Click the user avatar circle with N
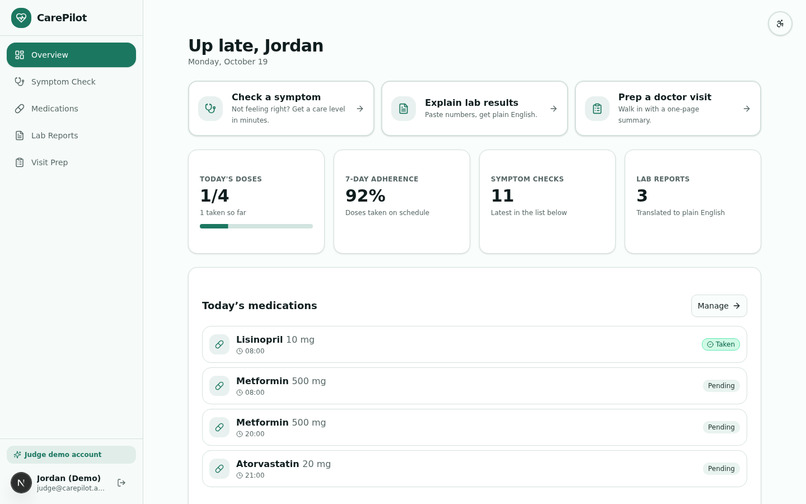This screenshot has width=806, height=504. pyautogui.click(x=21, y=483)
